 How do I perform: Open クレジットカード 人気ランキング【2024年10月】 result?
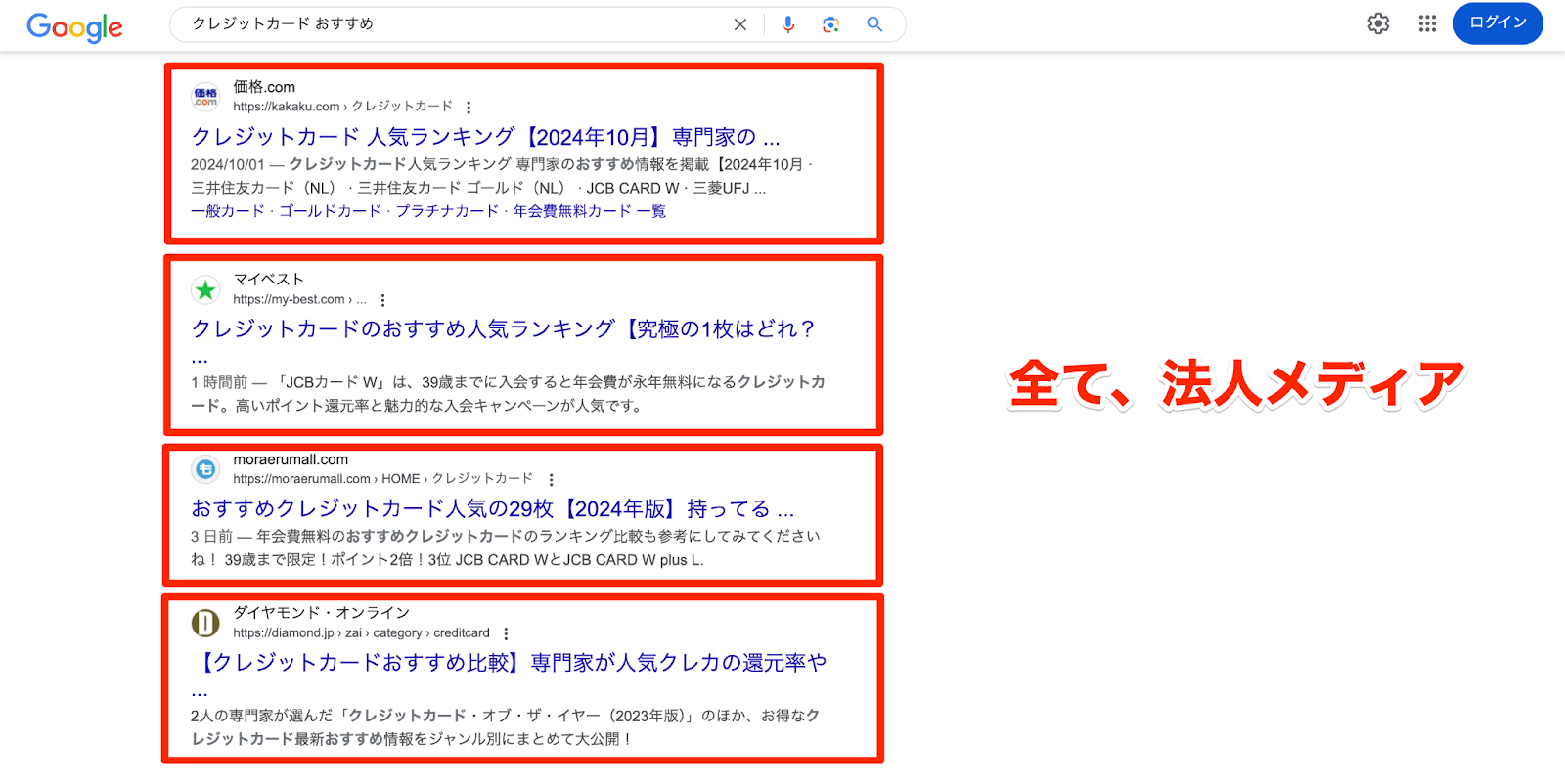click(x=485, y=137)
